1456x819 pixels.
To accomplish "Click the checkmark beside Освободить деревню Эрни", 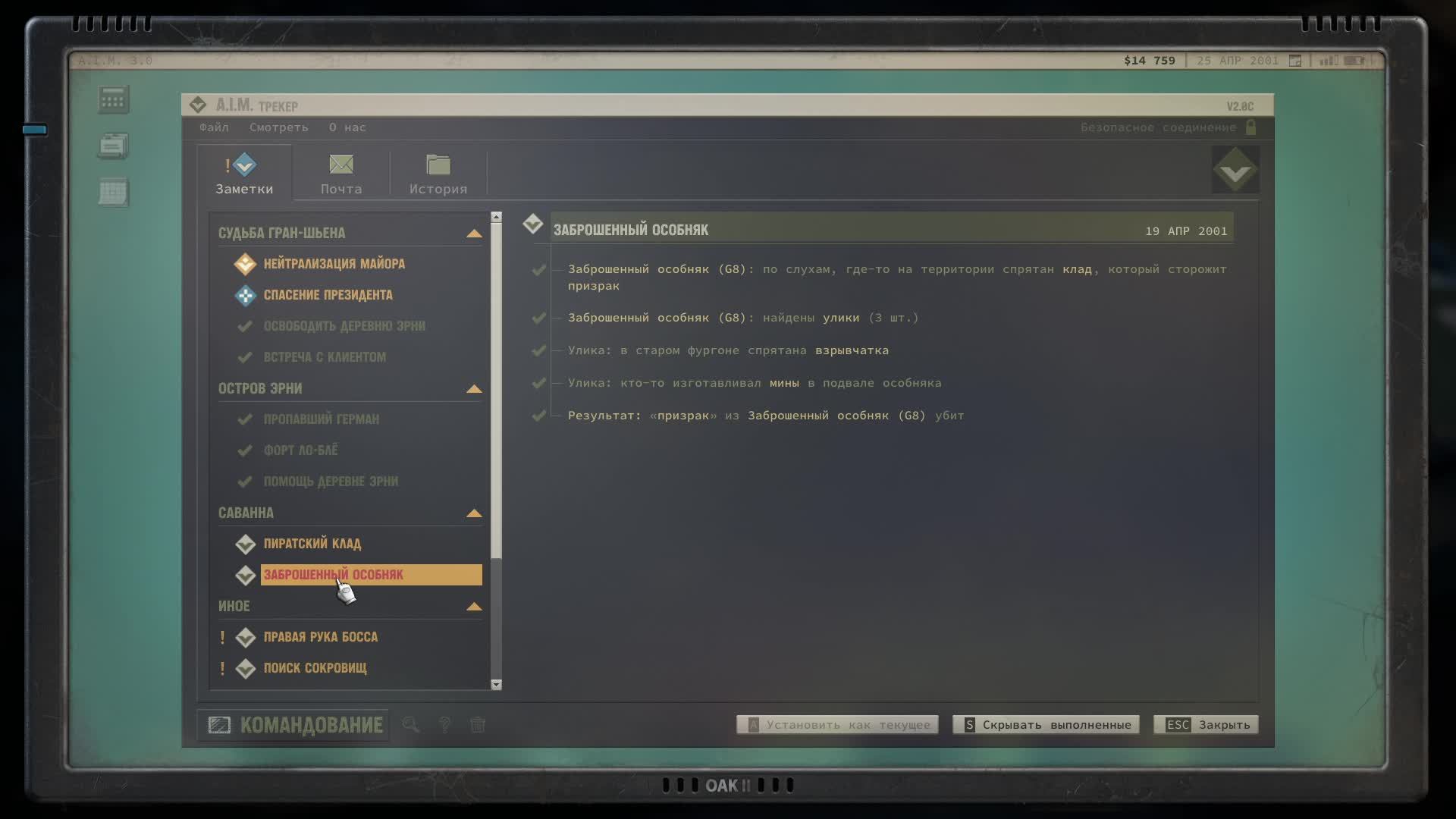I will (x=244, y=326).
